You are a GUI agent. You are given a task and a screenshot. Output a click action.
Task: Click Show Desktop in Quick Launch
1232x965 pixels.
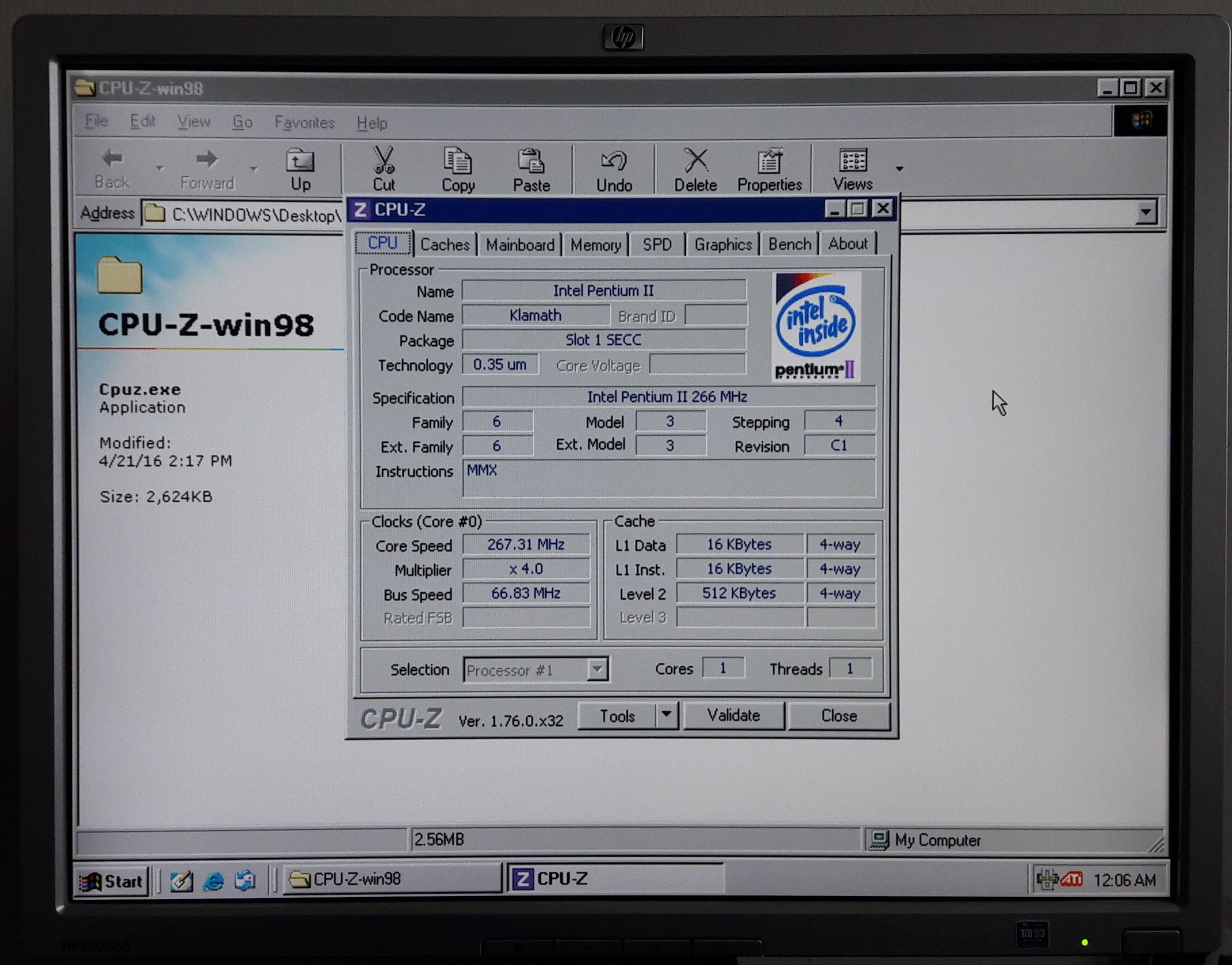pyautogui.click(x=181, y=880)
